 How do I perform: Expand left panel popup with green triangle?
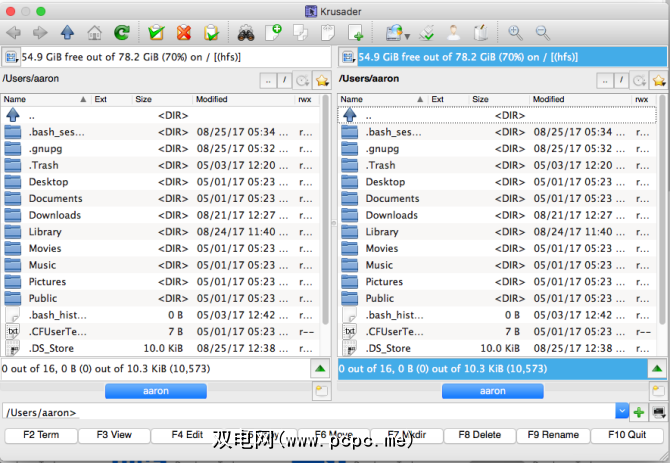320,369
